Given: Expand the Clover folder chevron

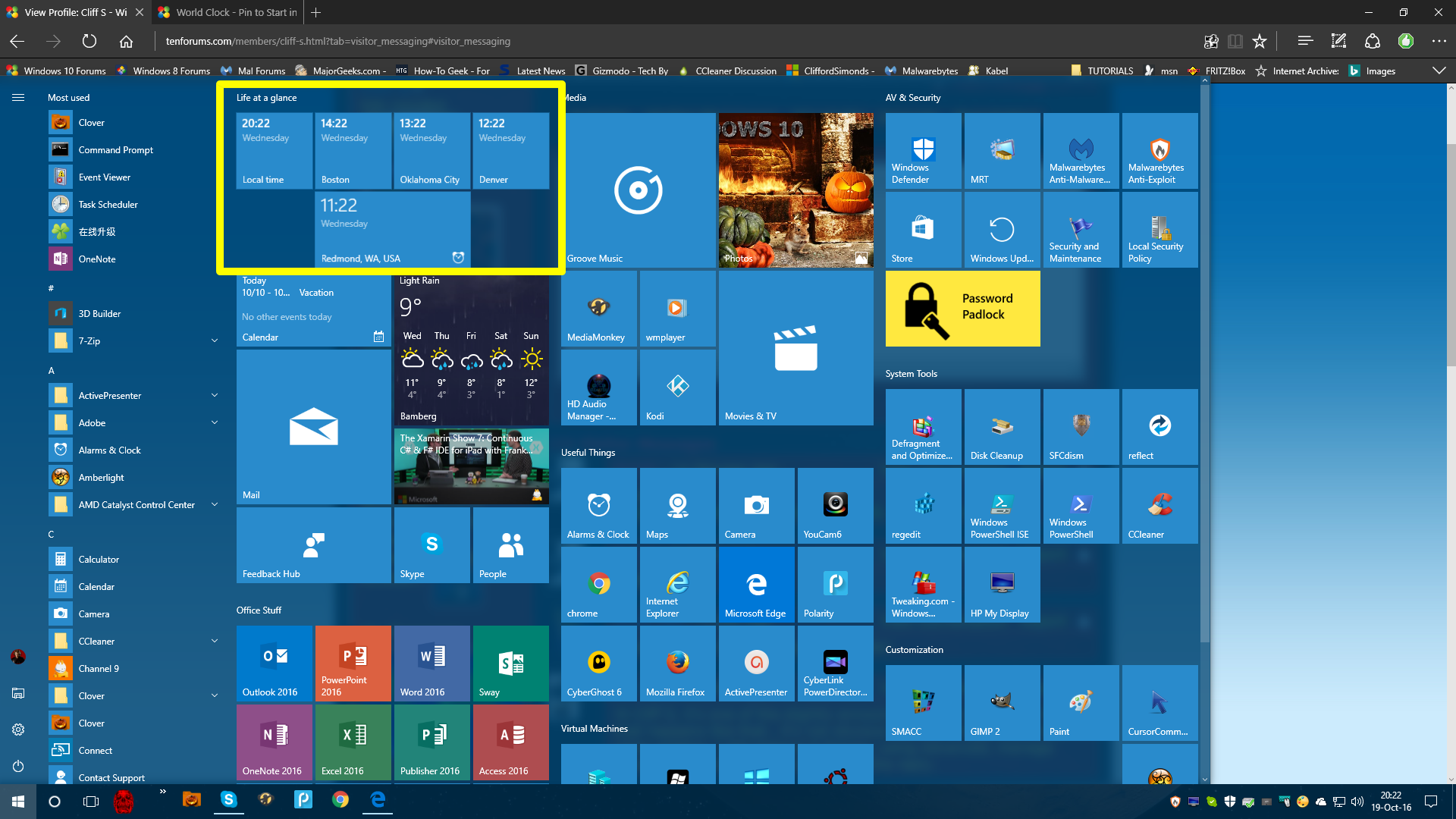Looking at the screenshot, I should (214, 696).
